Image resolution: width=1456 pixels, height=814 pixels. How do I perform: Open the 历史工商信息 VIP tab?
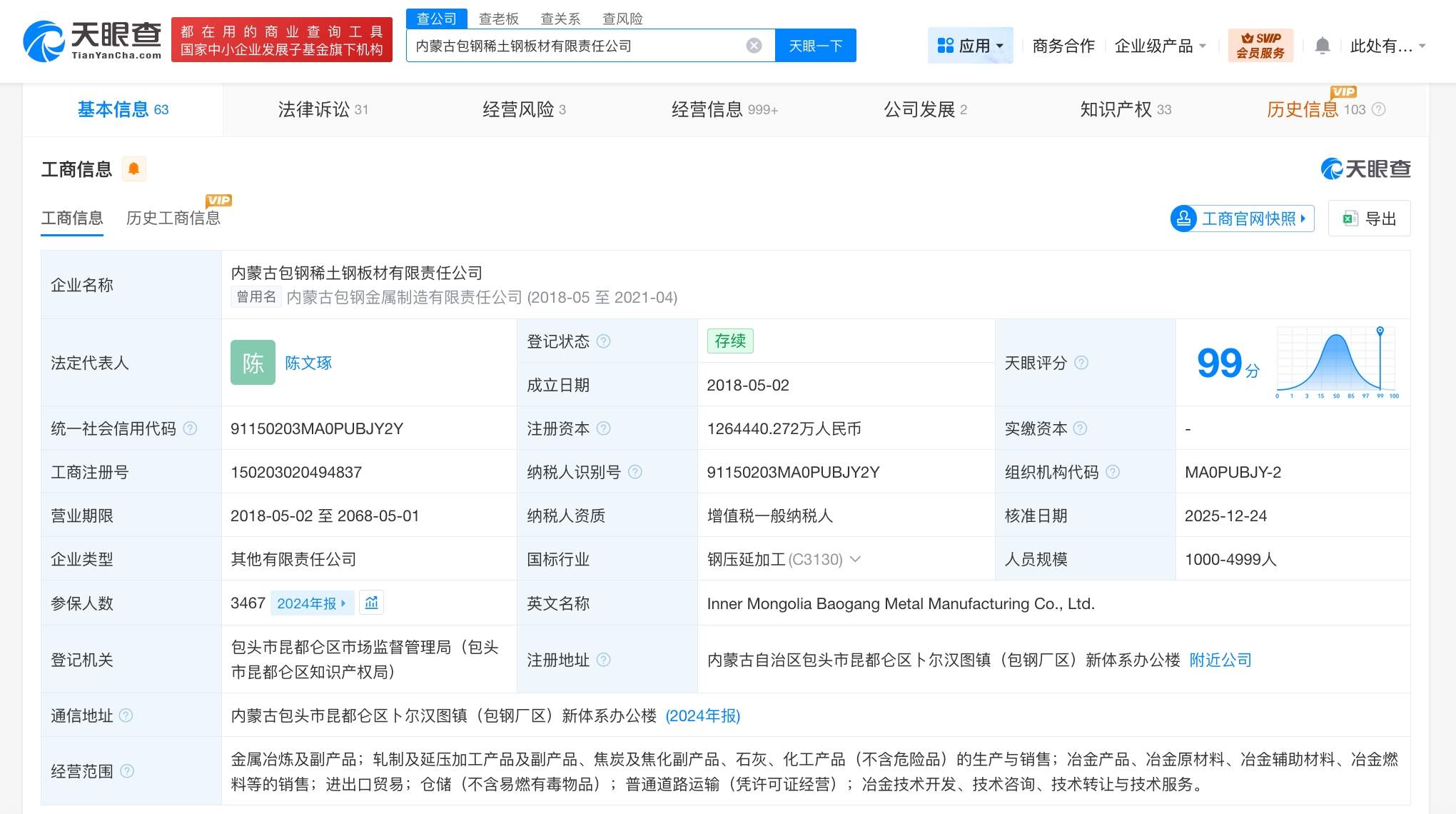[173, 218]
